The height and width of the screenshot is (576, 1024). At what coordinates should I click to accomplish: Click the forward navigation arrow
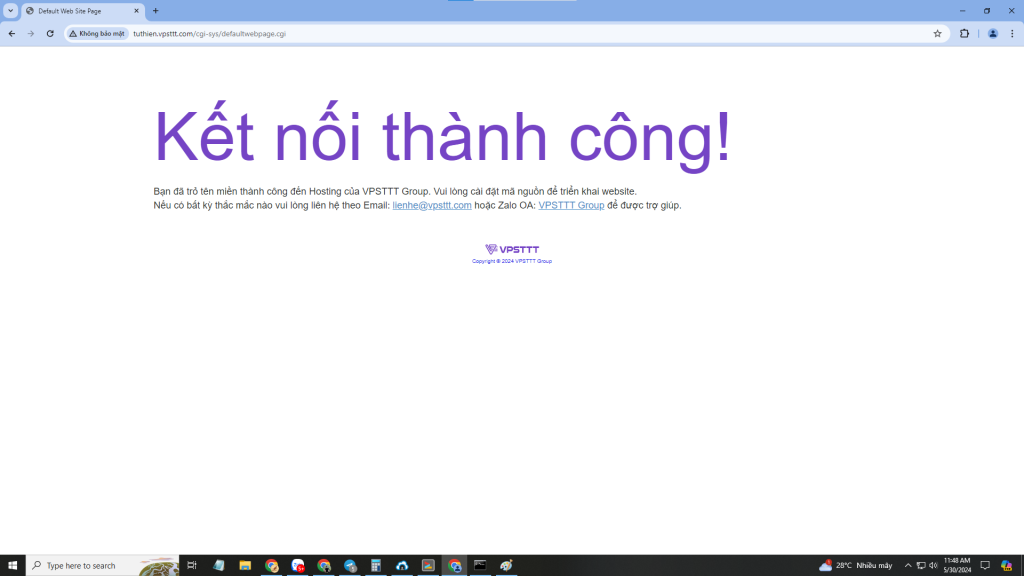tap(31, 33)
